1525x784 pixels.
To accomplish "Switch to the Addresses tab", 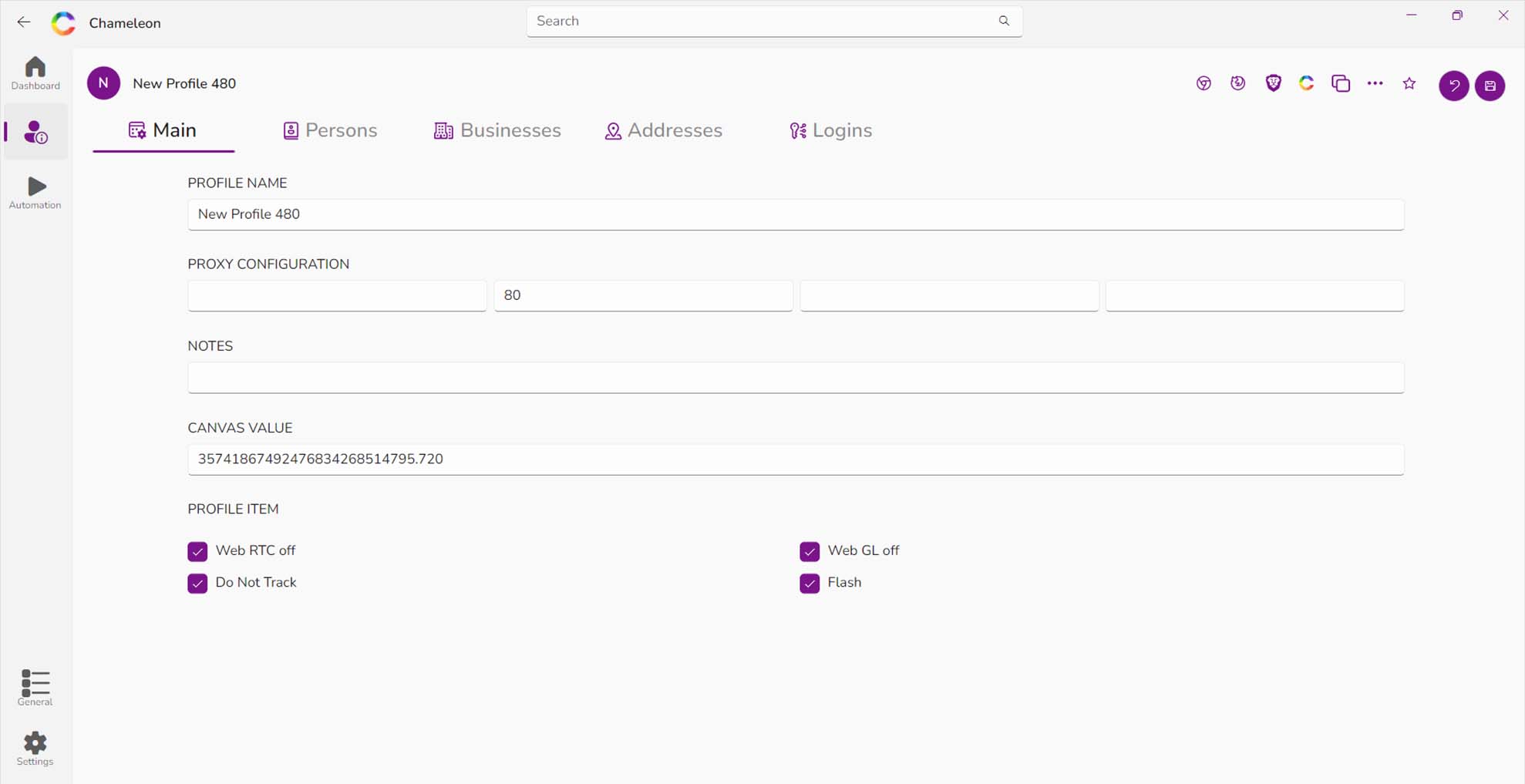I will coord(663,130).
